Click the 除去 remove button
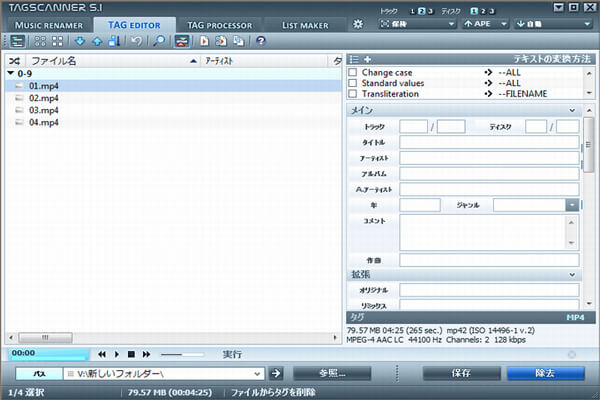Image resolution: width=600 pixels, height=400 pixels. pos(546,373)
